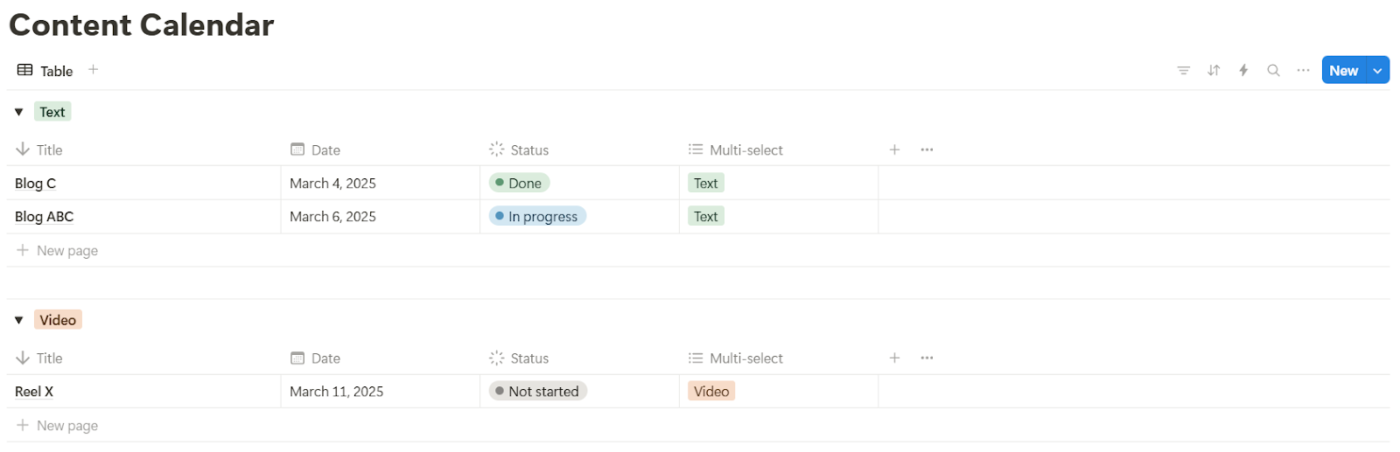This screenshot has width=1400, height=452.
Task: Add a New page under Video group
Action: (x=66, y=426)
